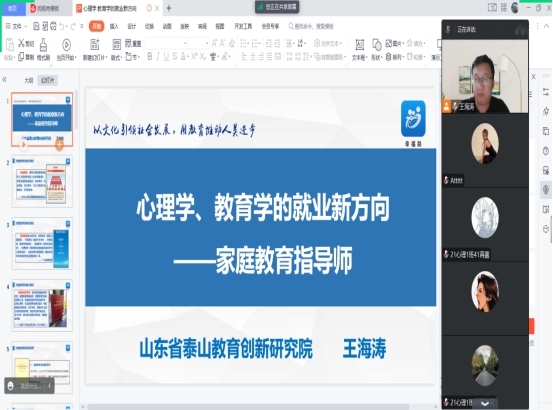Expand more participants chevron in meeting panel
This screenshot has width=553, height=410.
click(485, 403)
